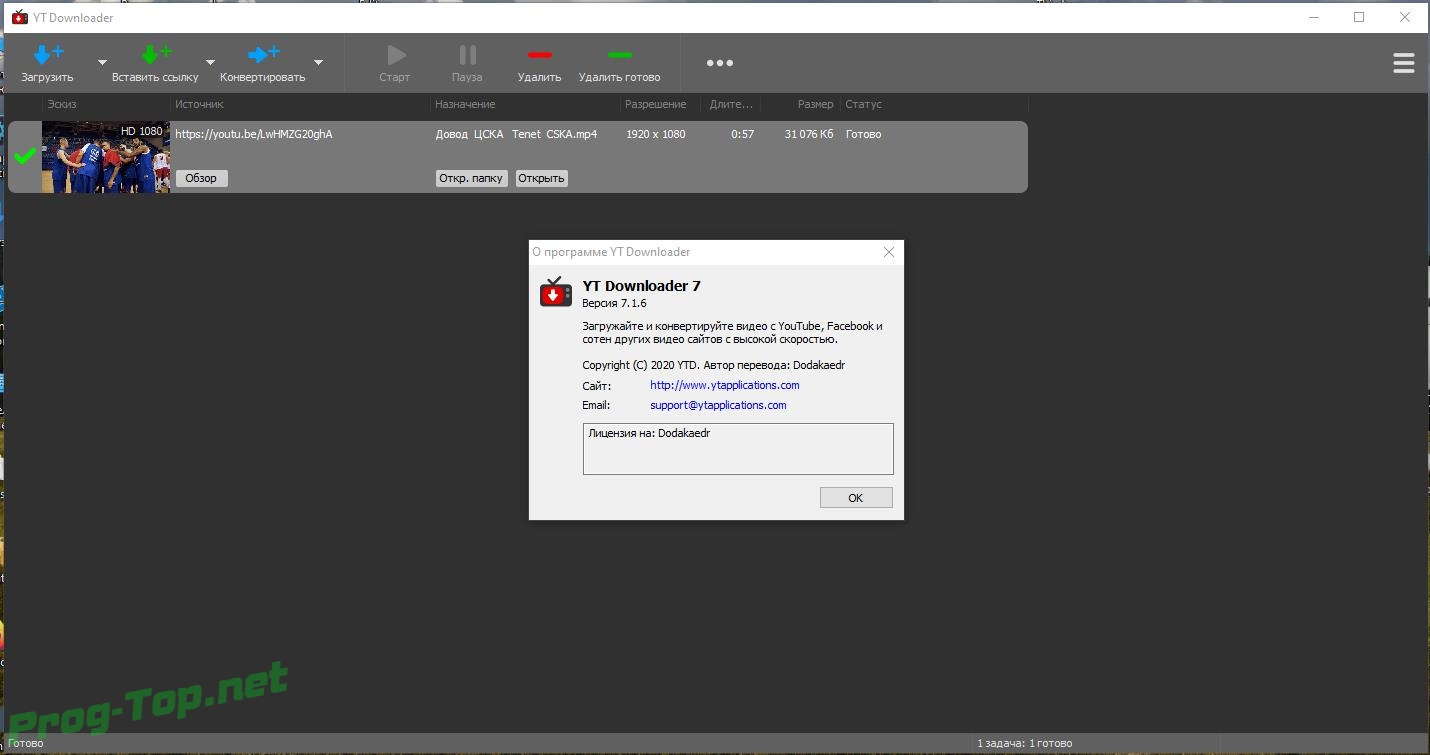Click the Вставить ссылку paste link icon
Image resolution: width=1430 pixels, height=755 pixels.
point(156,54)
